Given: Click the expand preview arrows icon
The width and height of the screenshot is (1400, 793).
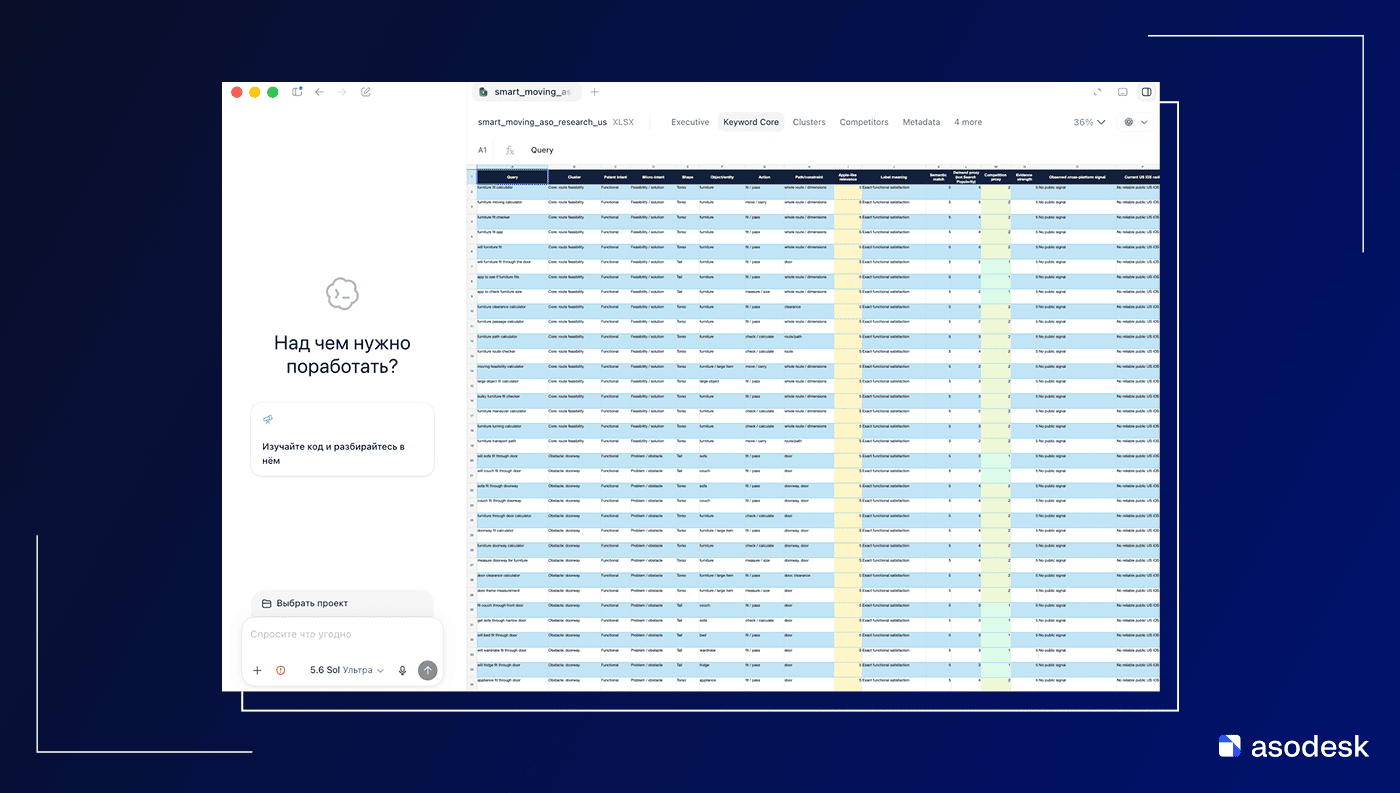Looking at the screenshot, I should coord(1097,92).
